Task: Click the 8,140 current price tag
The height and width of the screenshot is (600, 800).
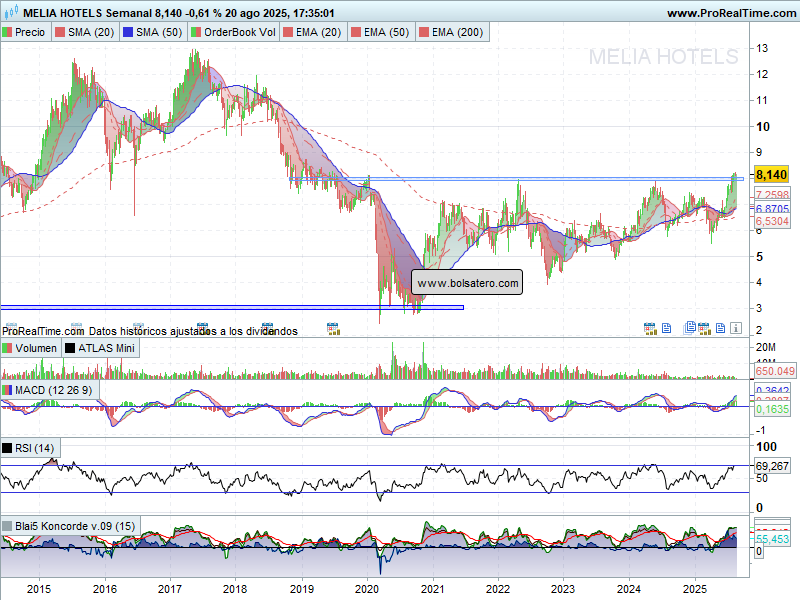Action: (772, 174)
